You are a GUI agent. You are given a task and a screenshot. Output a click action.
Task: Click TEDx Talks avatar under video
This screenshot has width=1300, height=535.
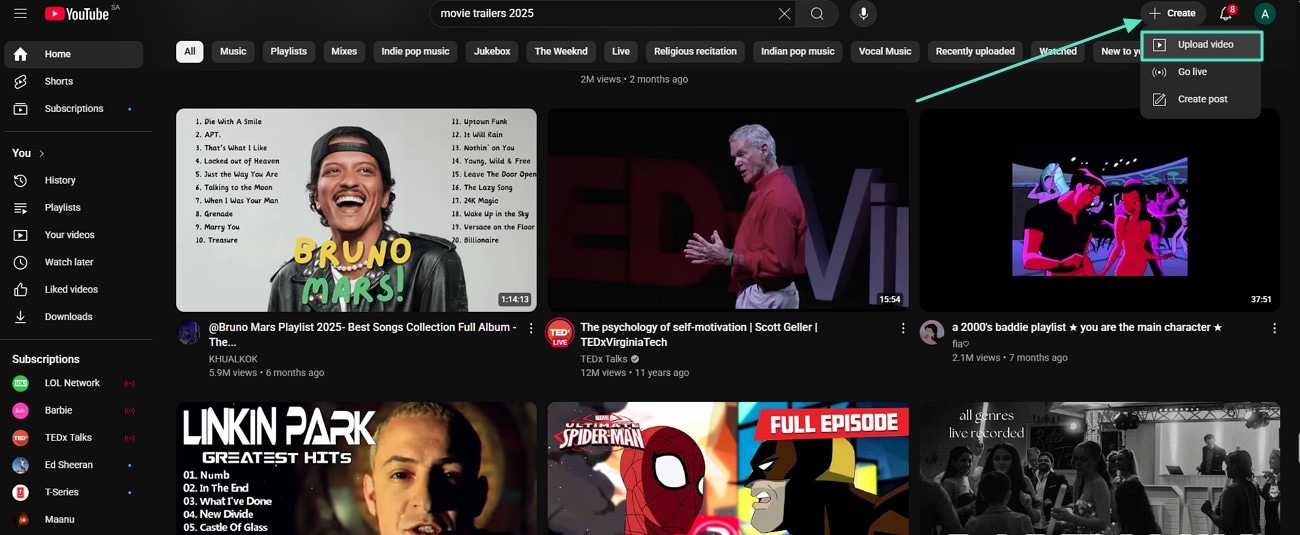pyautogui.click(x=560, y=332)
